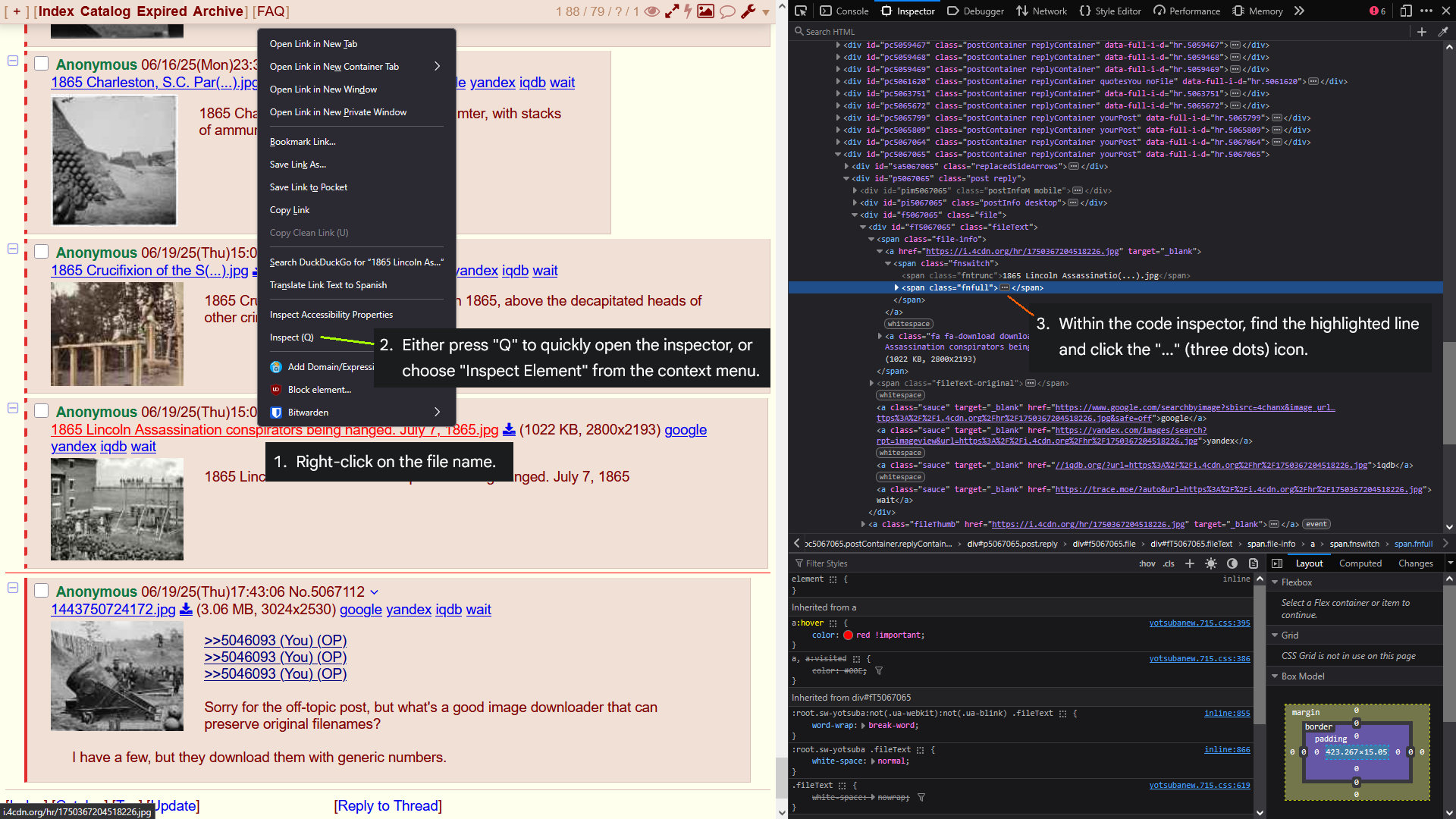Toggle the three-pane inspector sidebar icon
This screenshot has width=1456, height=819.
coord(1277,563)
